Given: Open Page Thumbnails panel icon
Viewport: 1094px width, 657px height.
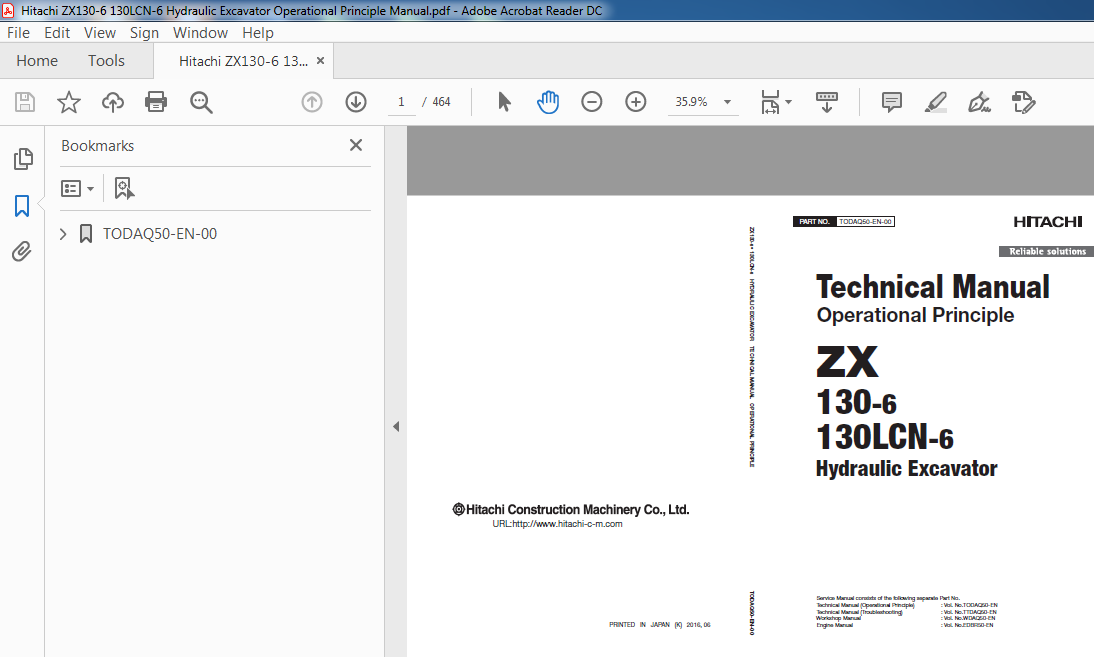Looking at the screenshot, I should click(23, 159).
